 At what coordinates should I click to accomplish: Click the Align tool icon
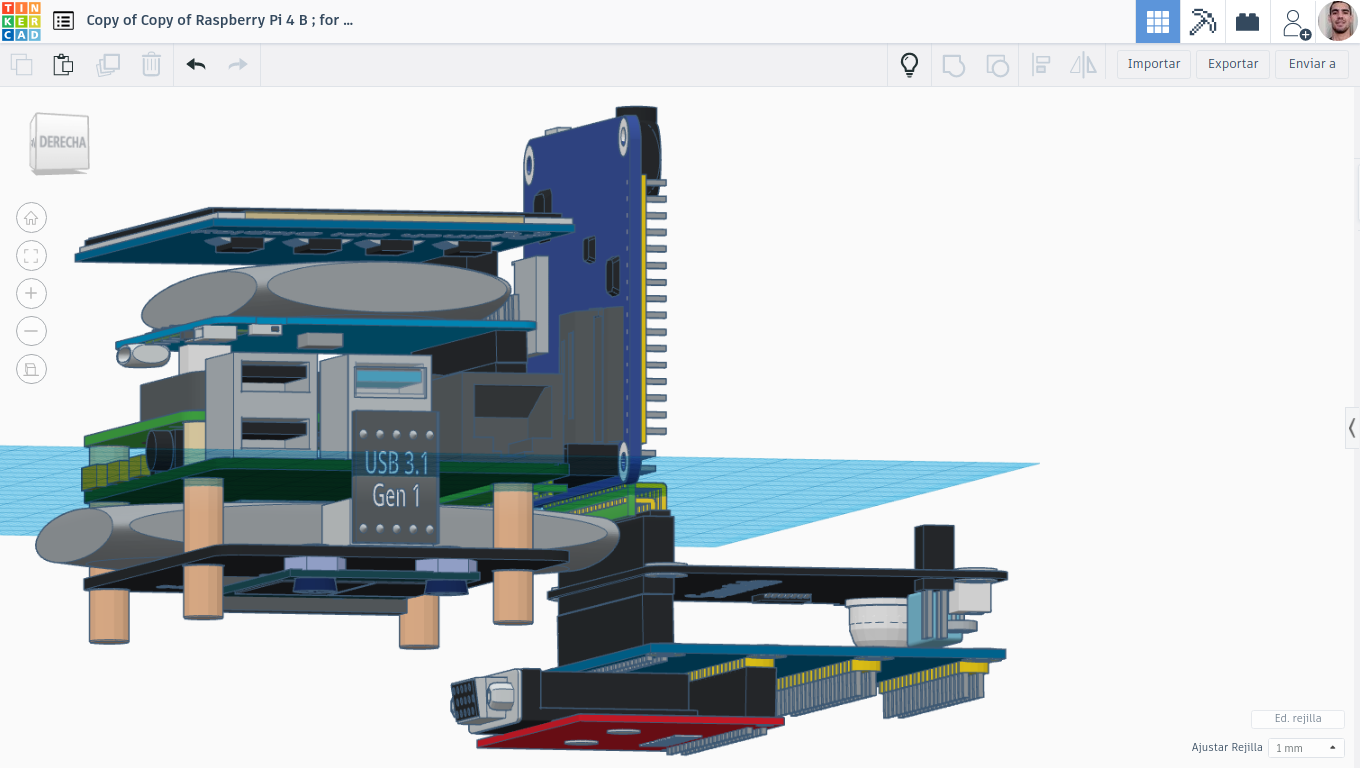click(1041, 65)
